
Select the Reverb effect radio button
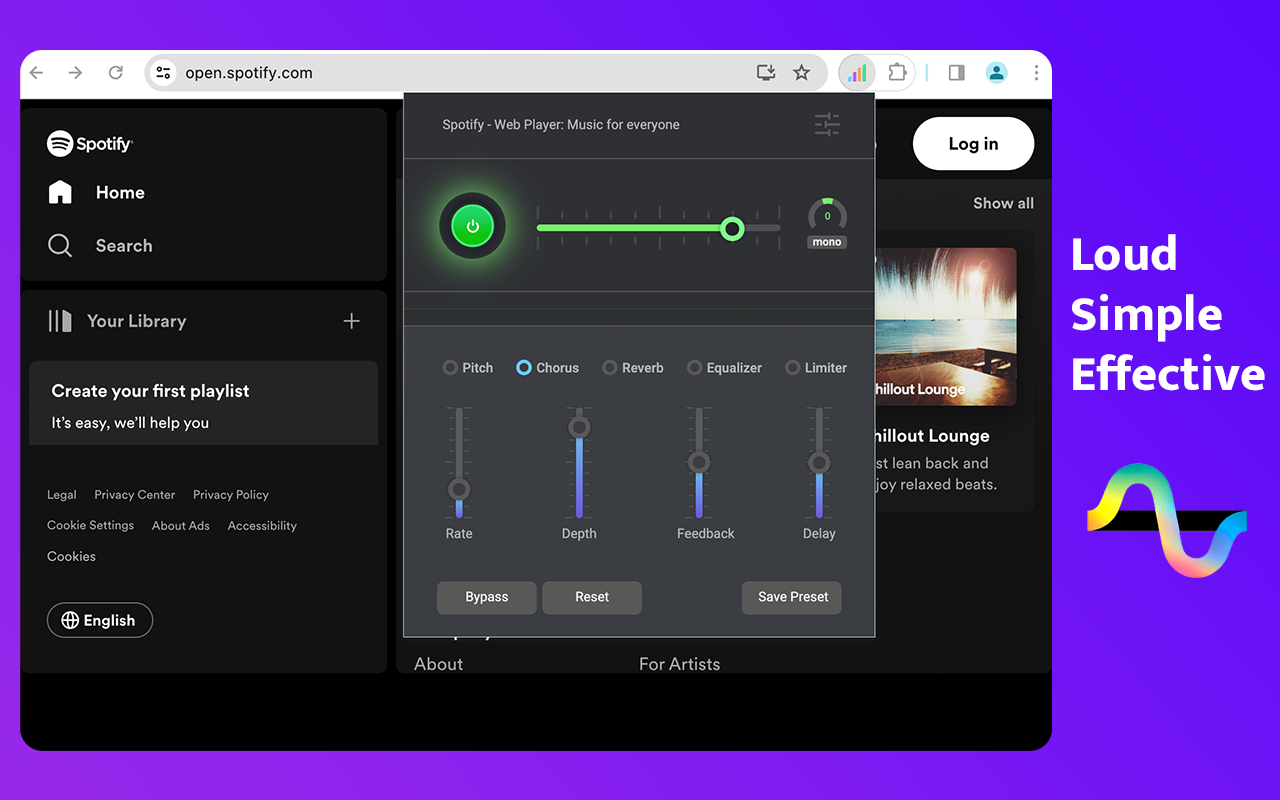(x=610, y=368)
